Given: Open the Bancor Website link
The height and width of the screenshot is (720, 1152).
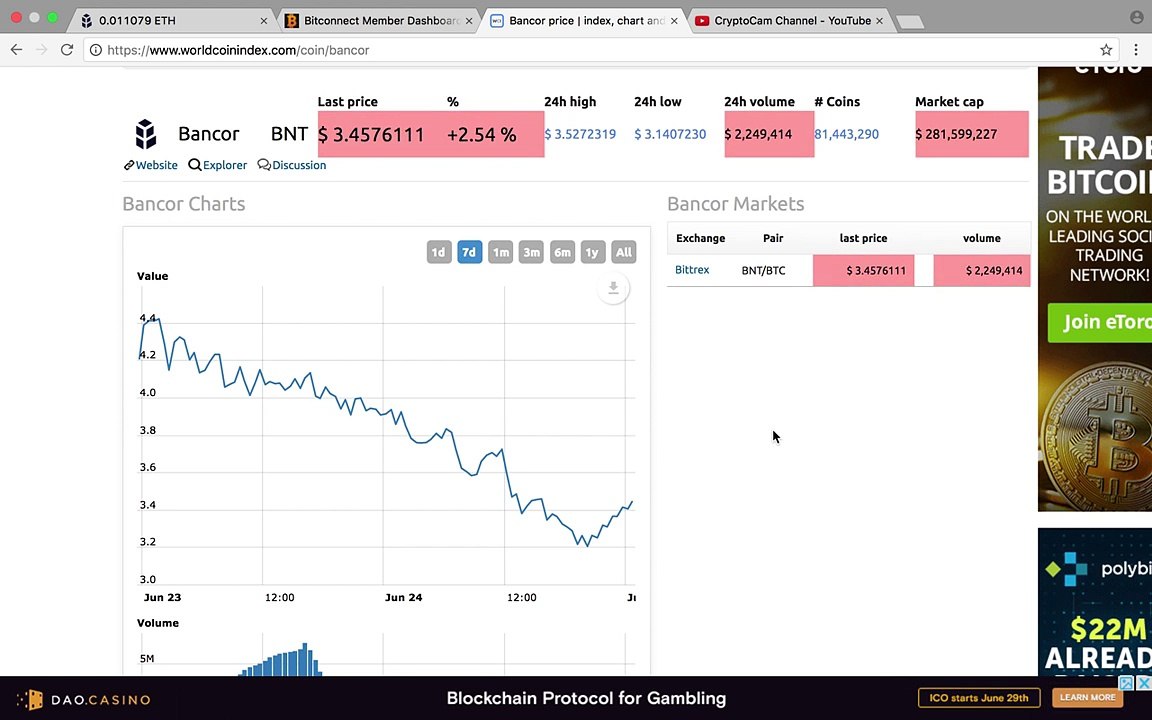Looking at the screenshot, I should tap(151, 165).
